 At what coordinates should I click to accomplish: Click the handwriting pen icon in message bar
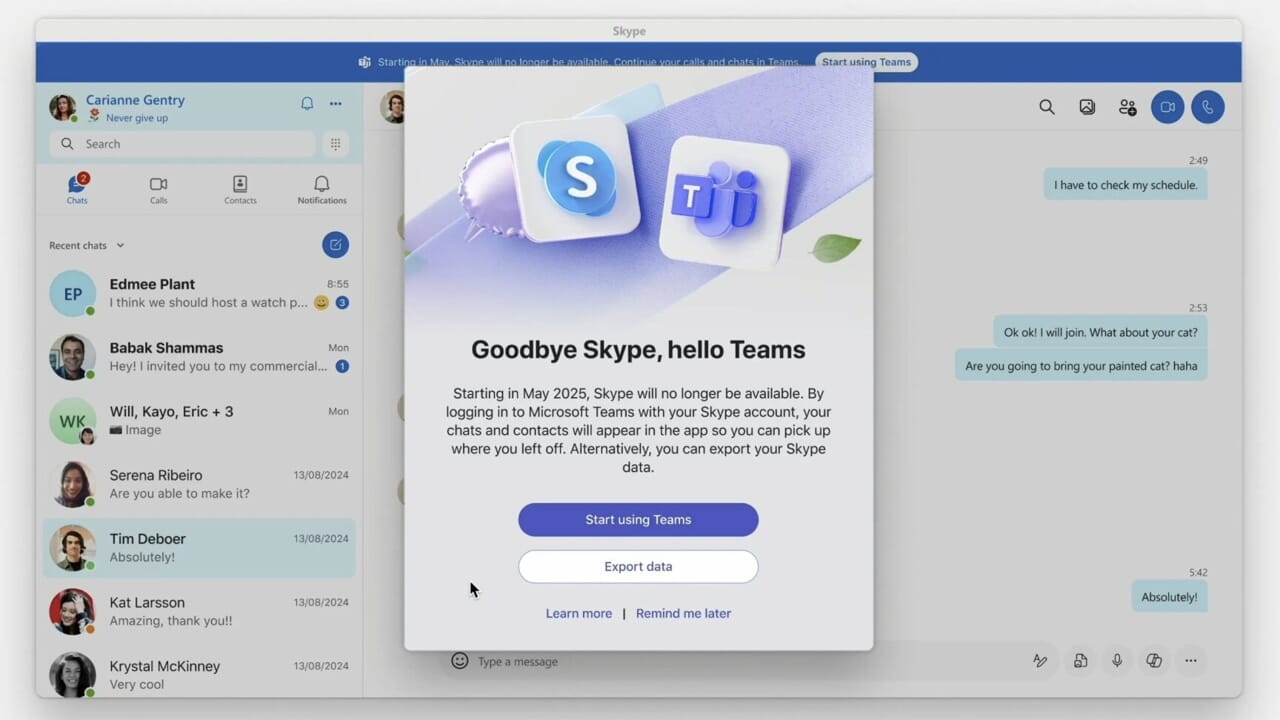[1040, 661]
